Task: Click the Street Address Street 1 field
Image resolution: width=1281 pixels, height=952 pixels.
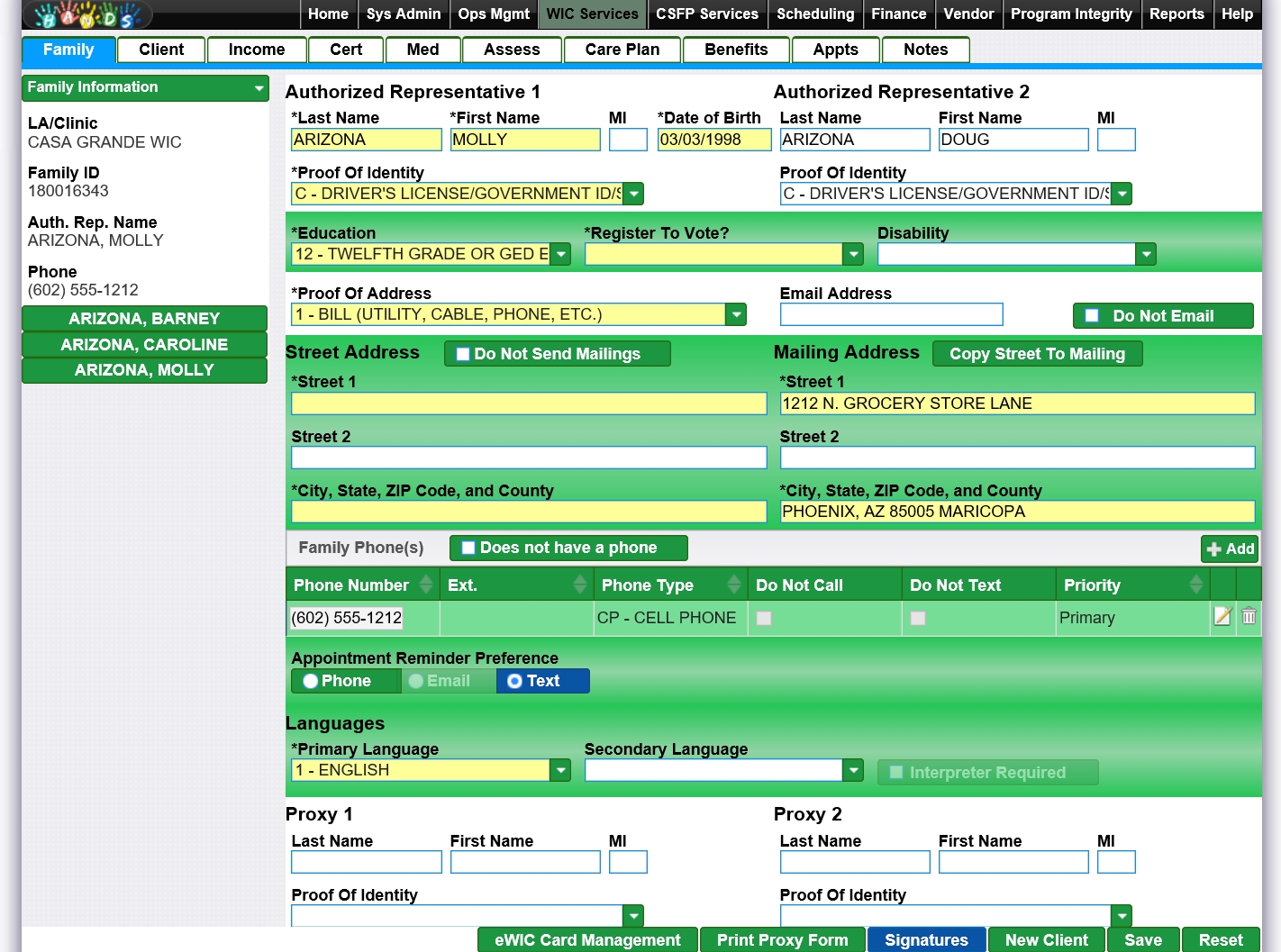Action: [x=529, y=403]
